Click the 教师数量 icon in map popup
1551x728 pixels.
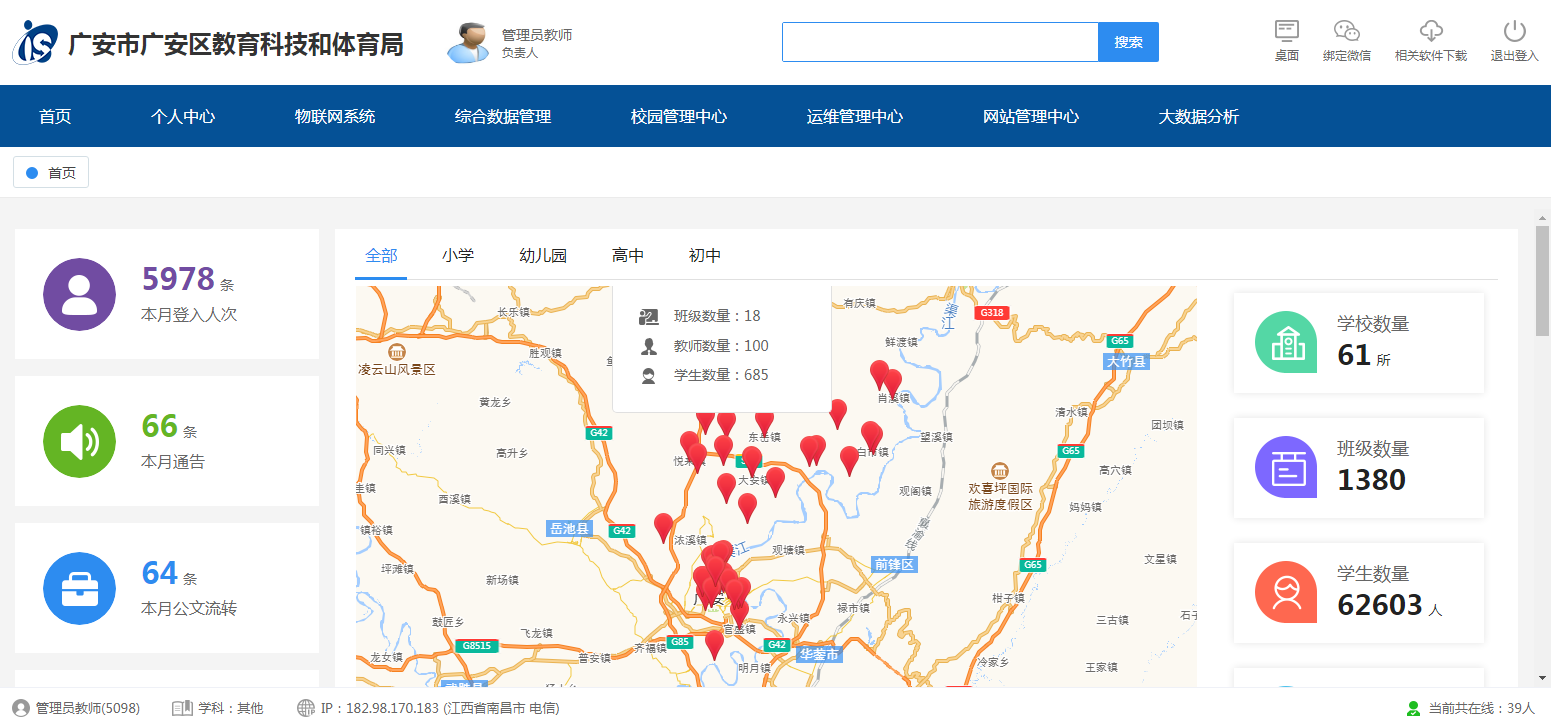point(648,346)
